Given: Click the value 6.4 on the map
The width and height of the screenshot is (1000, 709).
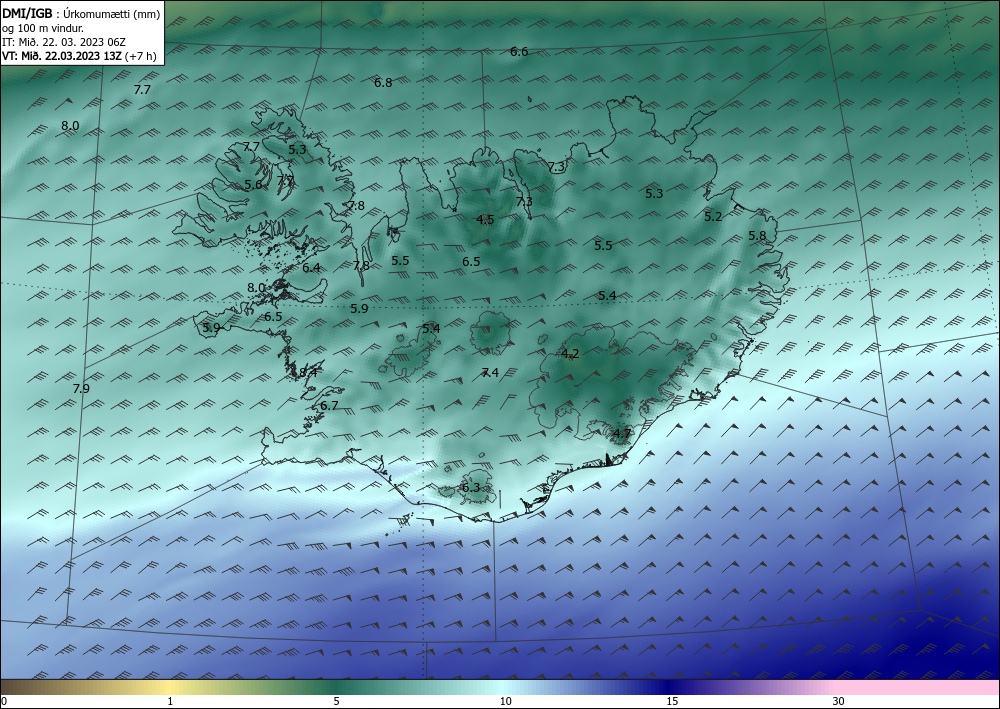Looking at the screenshot, I should pyautogui.click(x=311, y=268).
